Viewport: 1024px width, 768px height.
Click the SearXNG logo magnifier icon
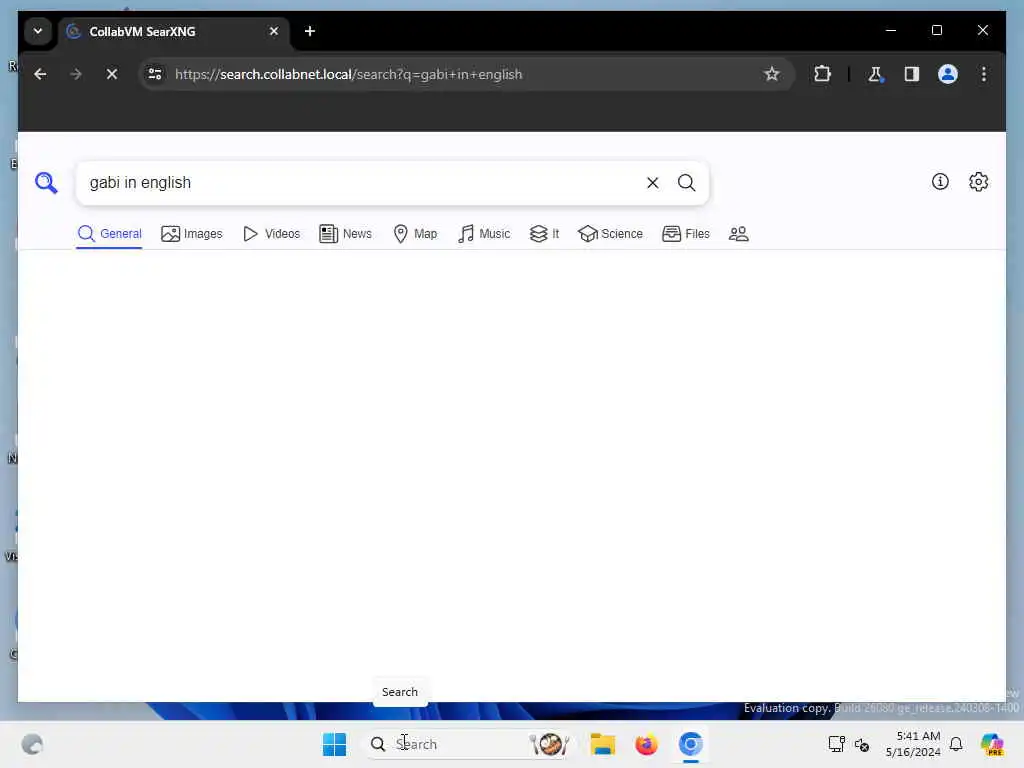coord(46,182)
